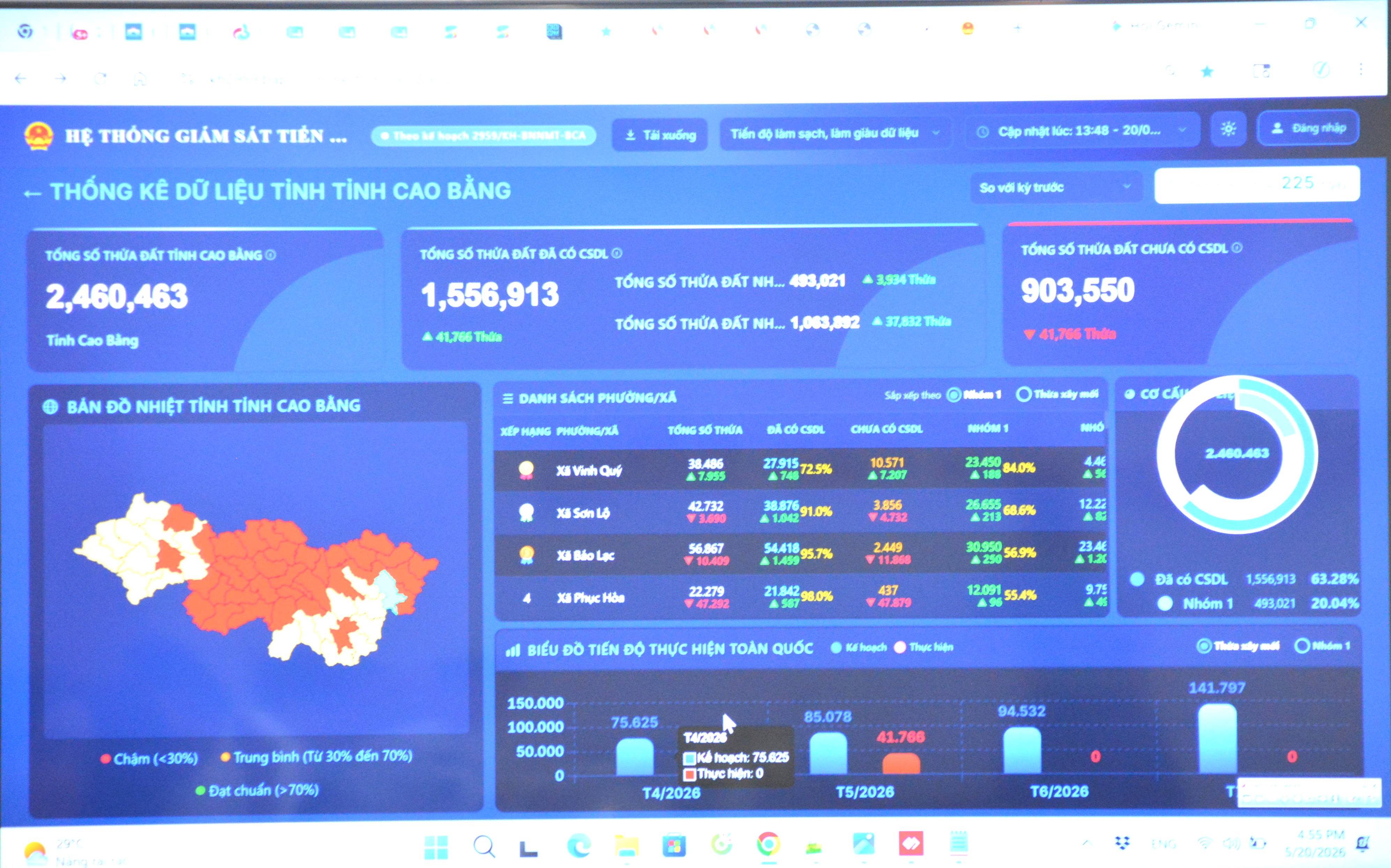This screenshot has height=868, width=1391.
Task: Click Dropbox icon in system tray
Action: click(1122, 843)
